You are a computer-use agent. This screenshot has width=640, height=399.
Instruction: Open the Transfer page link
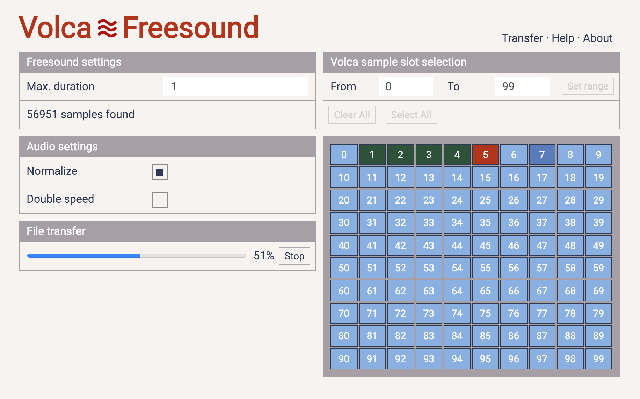[x=522, y=38]
